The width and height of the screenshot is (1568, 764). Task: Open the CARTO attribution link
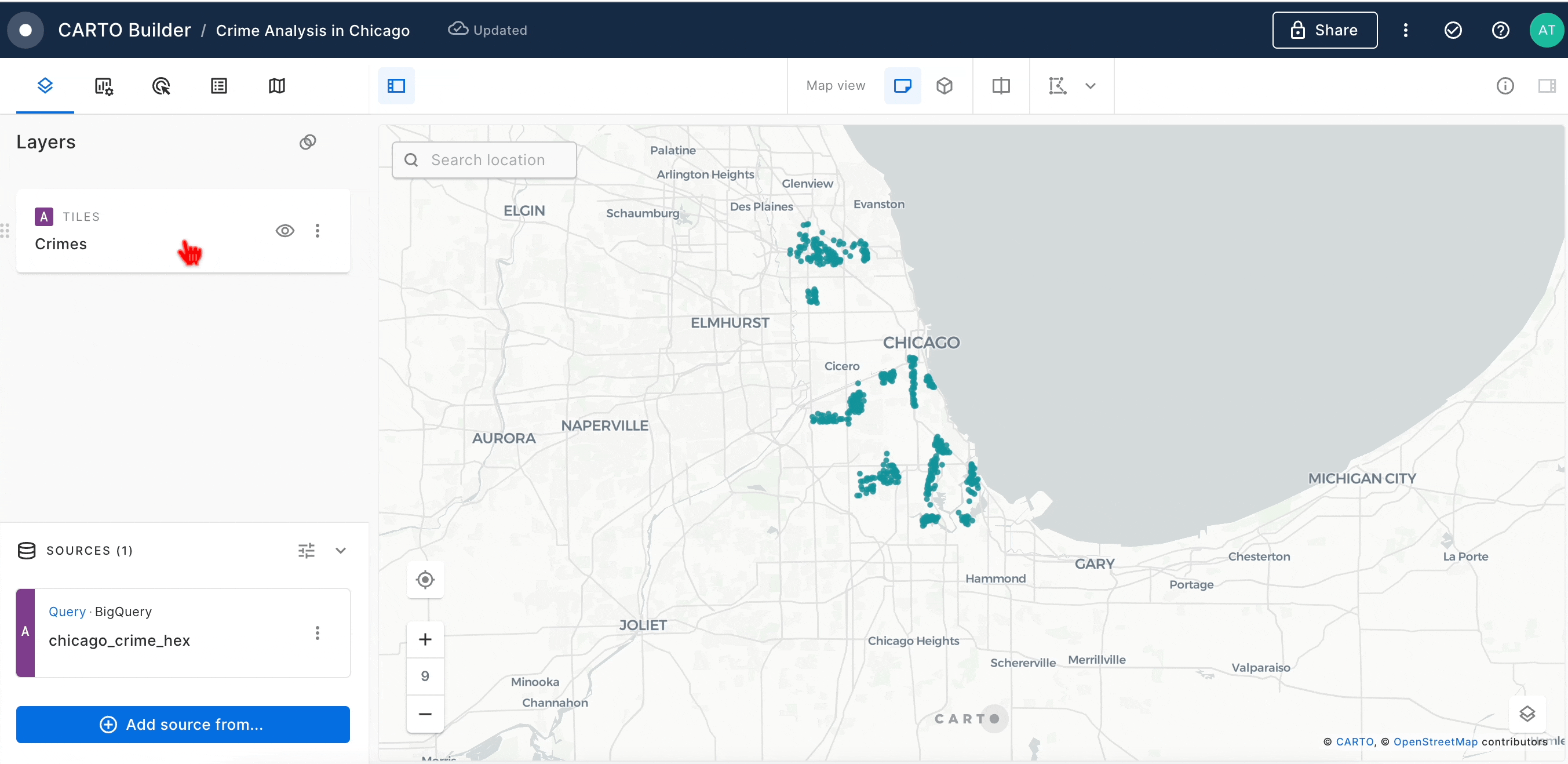1354,741
